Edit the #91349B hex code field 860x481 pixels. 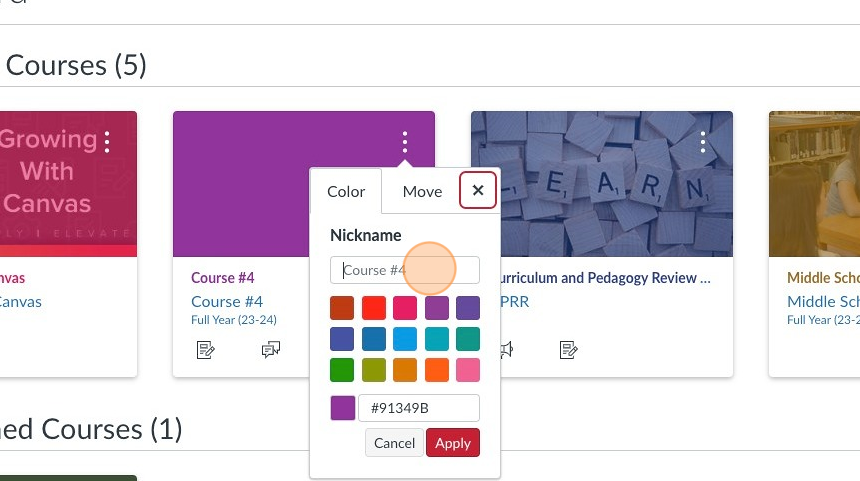[418, 408]
